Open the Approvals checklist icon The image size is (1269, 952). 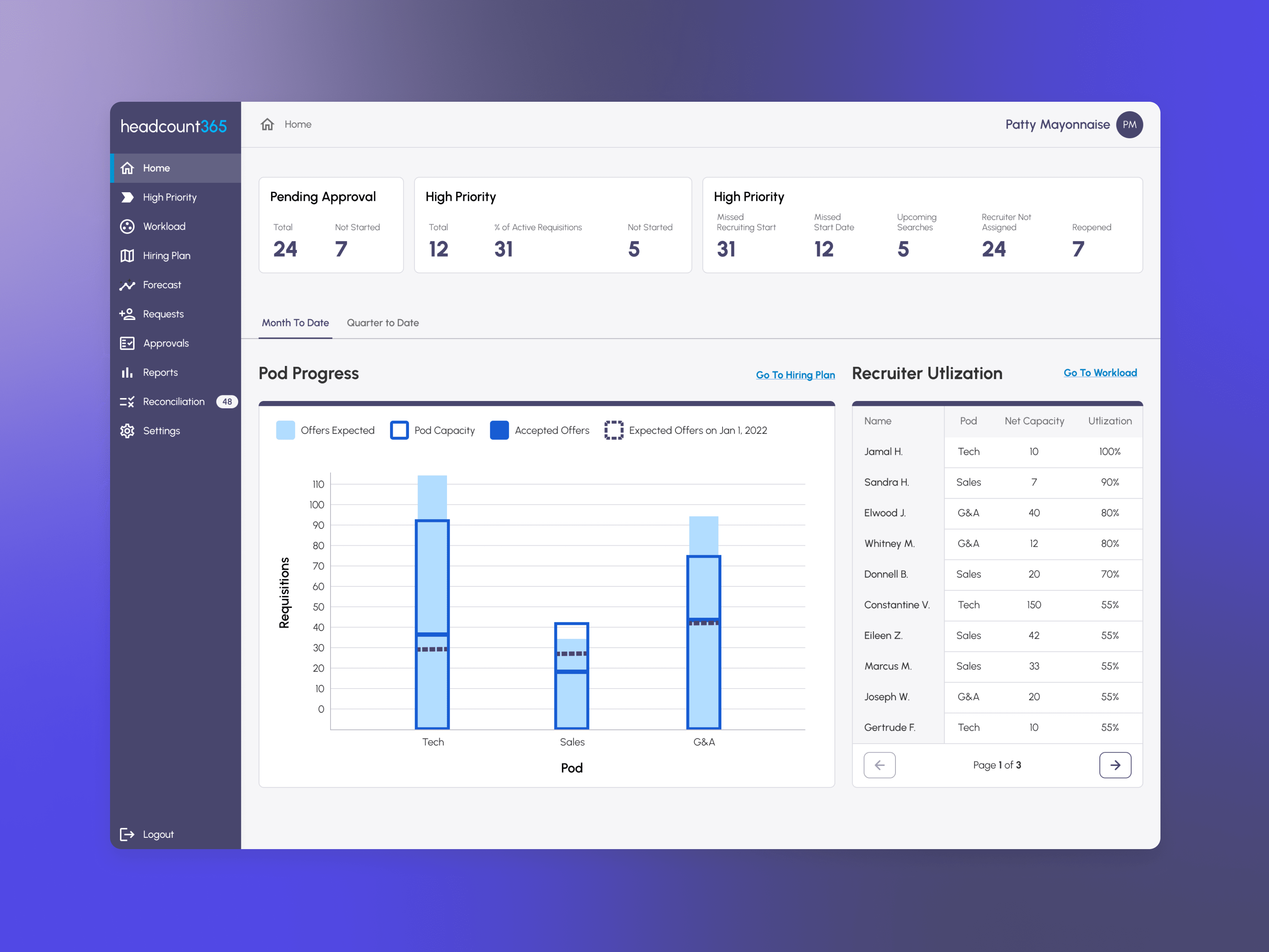tap(127, 343)
